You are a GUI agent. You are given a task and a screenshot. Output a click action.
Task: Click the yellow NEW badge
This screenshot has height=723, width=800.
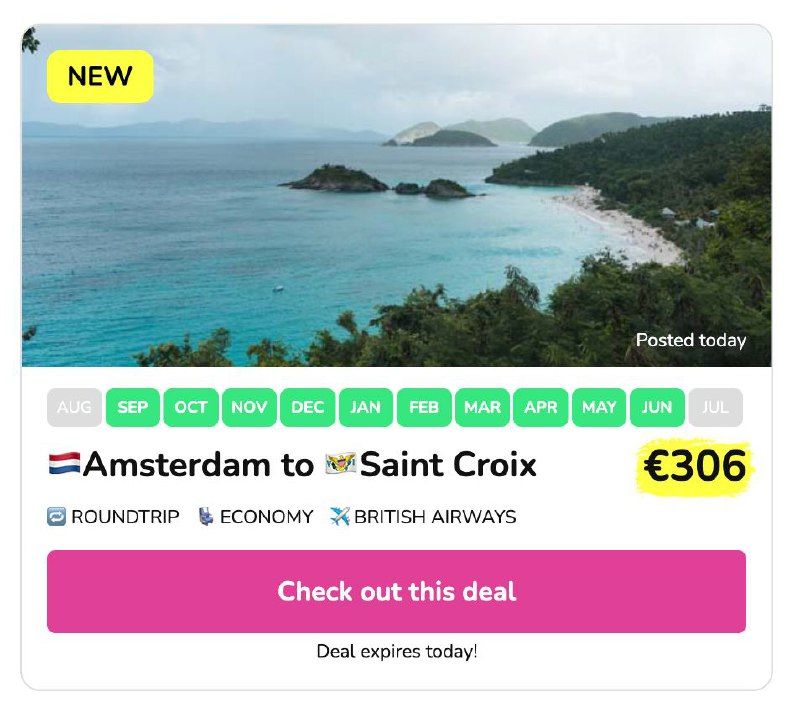tap(101, 77)
